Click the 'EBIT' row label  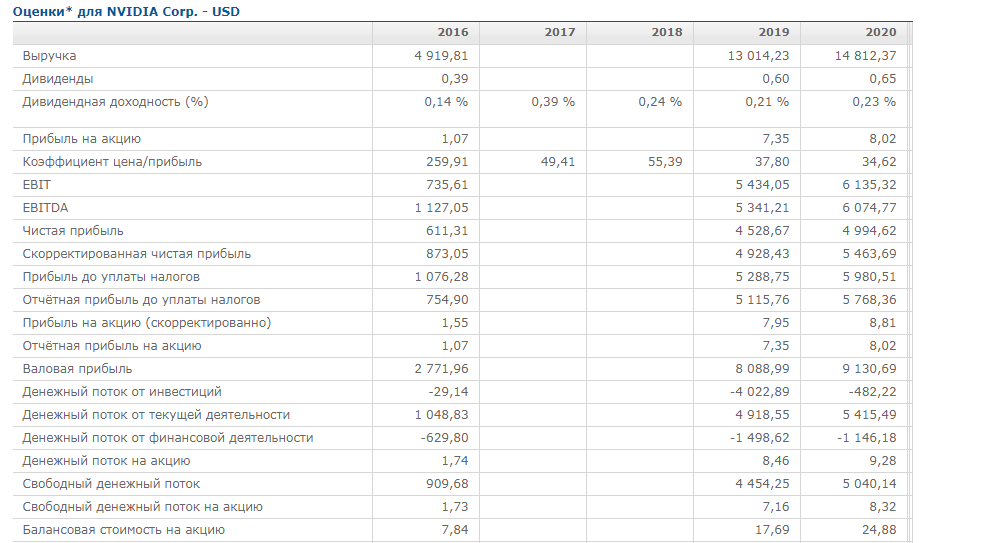coord(37,184)
